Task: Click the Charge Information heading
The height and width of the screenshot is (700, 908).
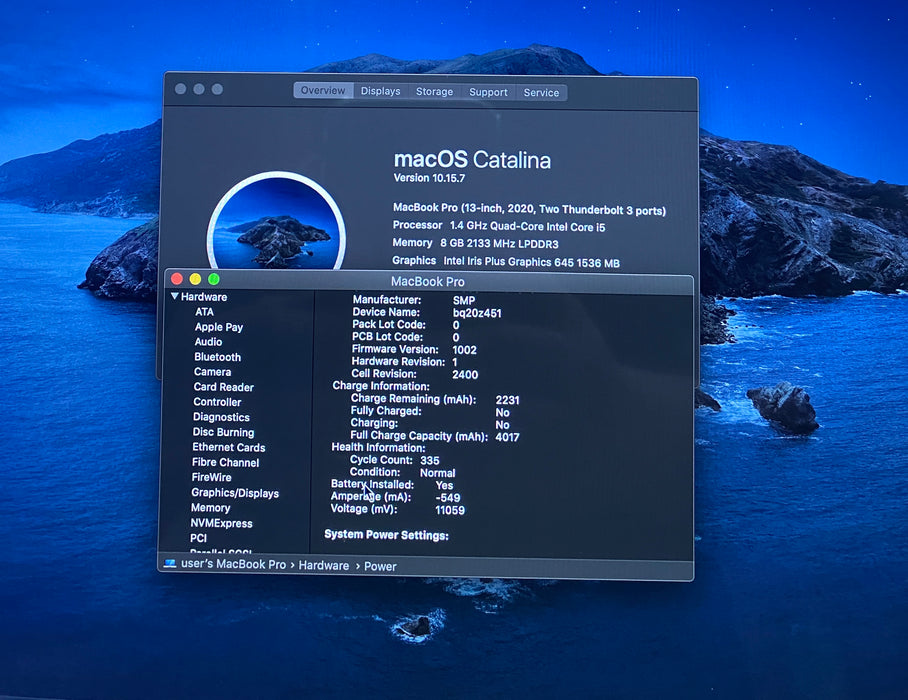Action: [381, 386]
